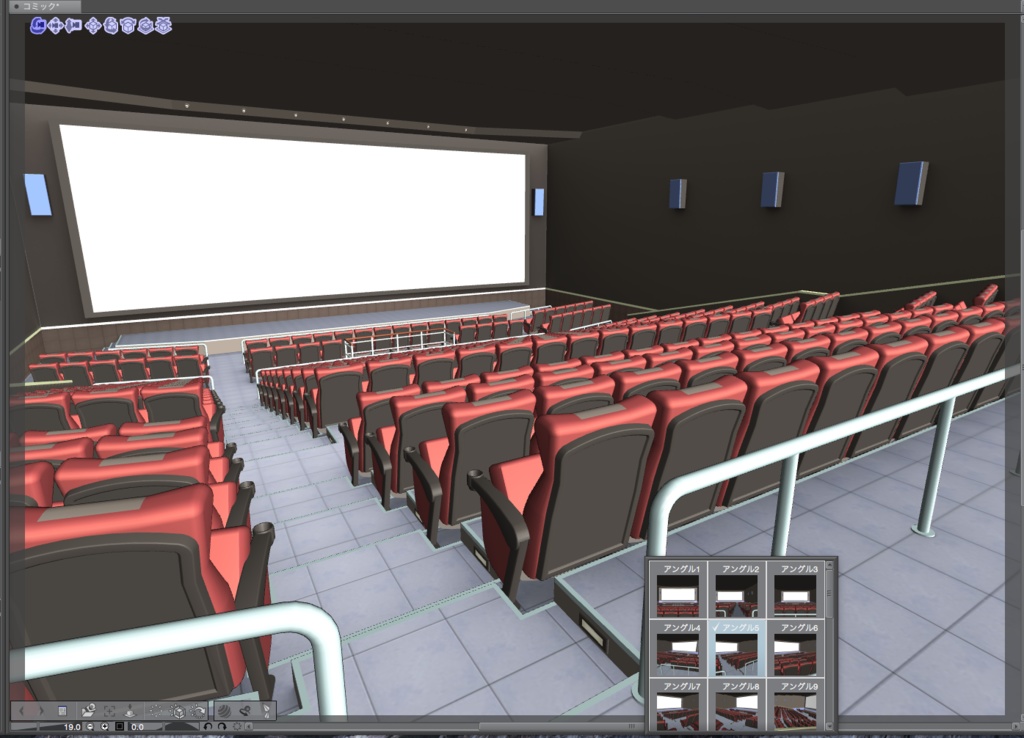
Task: Click the left collapse chevron on the bottom toolbar
Action: click(x=22, y=710)
